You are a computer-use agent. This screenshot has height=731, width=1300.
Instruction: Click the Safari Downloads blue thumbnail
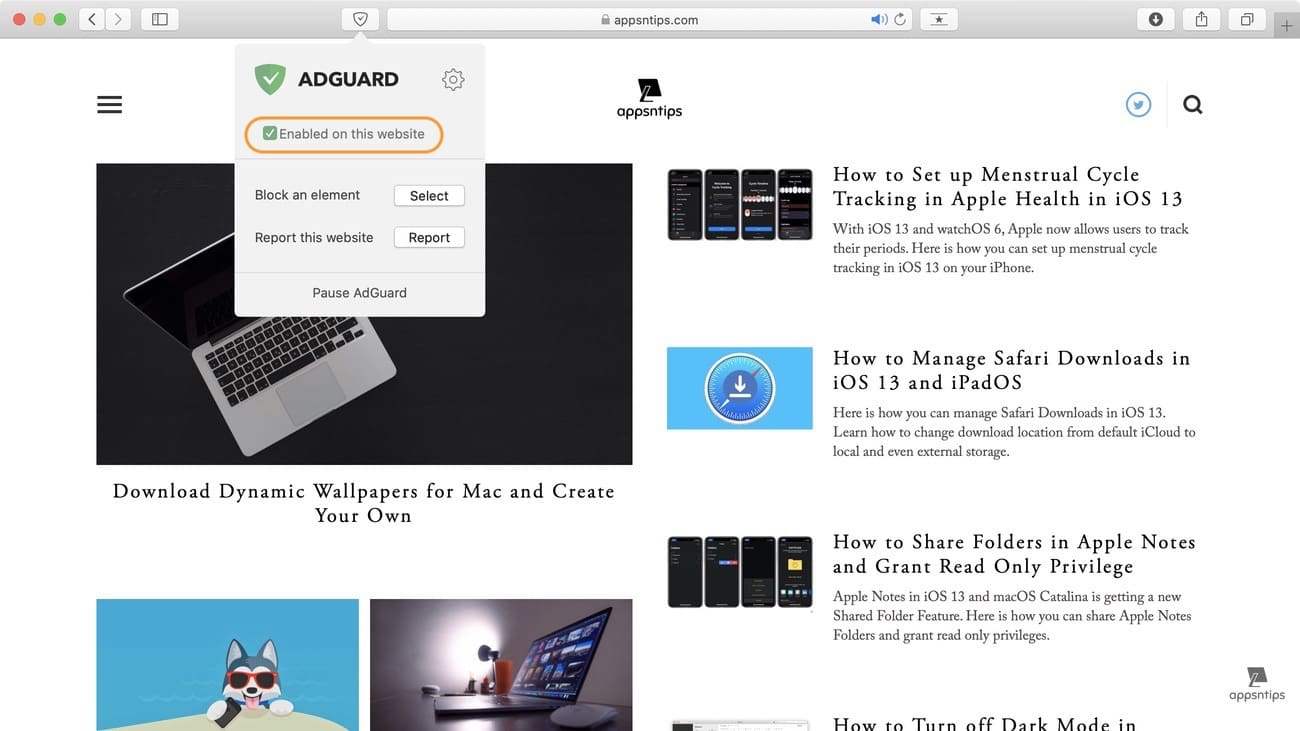pyautogui.click(x=740, y=388)
